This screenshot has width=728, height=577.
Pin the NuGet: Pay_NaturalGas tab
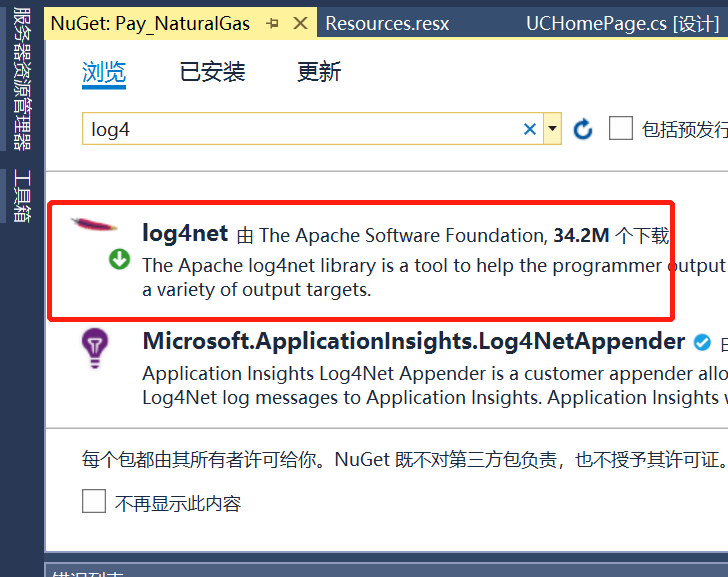tap(272, 23)
